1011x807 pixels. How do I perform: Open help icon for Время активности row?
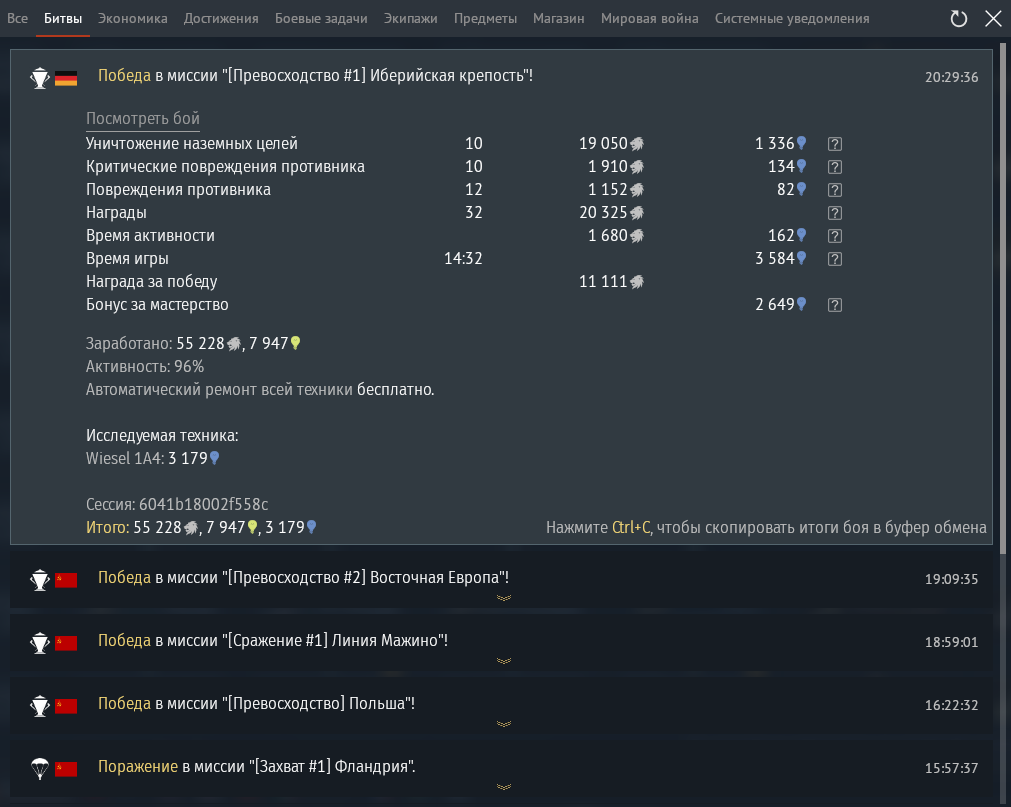(835, 236)
